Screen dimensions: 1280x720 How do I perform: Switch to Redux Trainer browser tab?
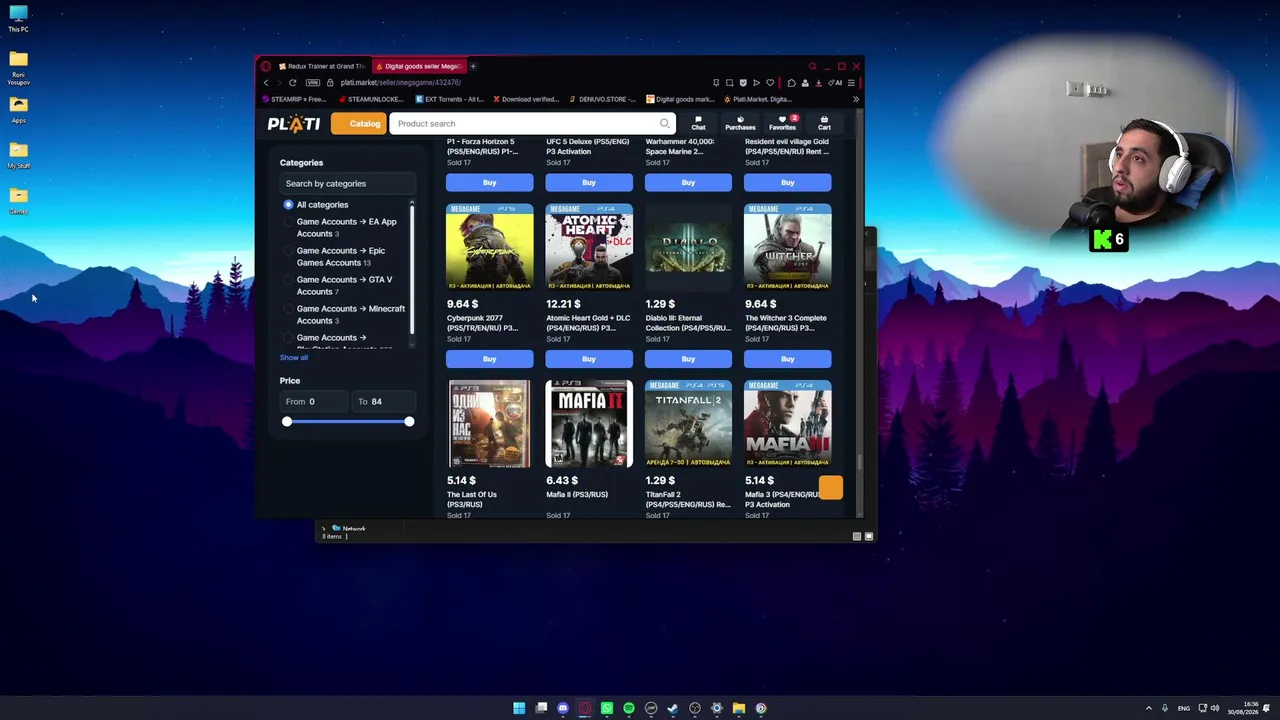pyautogui.click(x=321, y=66)
